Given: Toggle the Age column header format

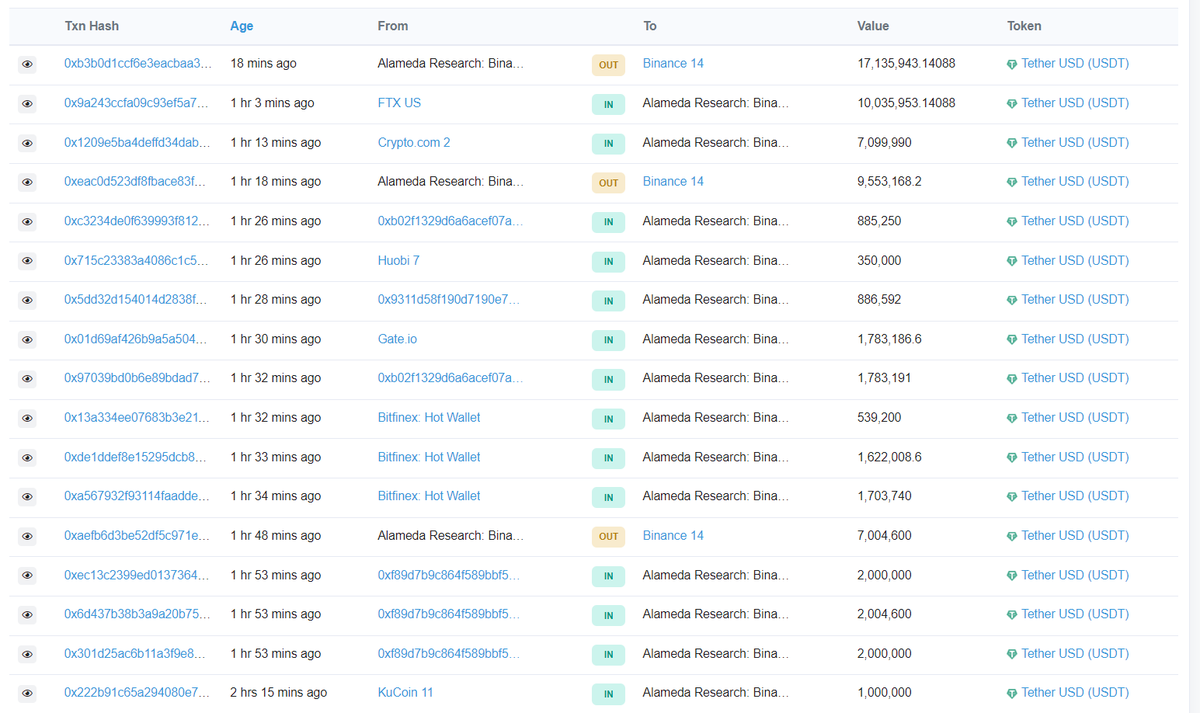Looking at the screenshot, I should [x=241, y=26].
